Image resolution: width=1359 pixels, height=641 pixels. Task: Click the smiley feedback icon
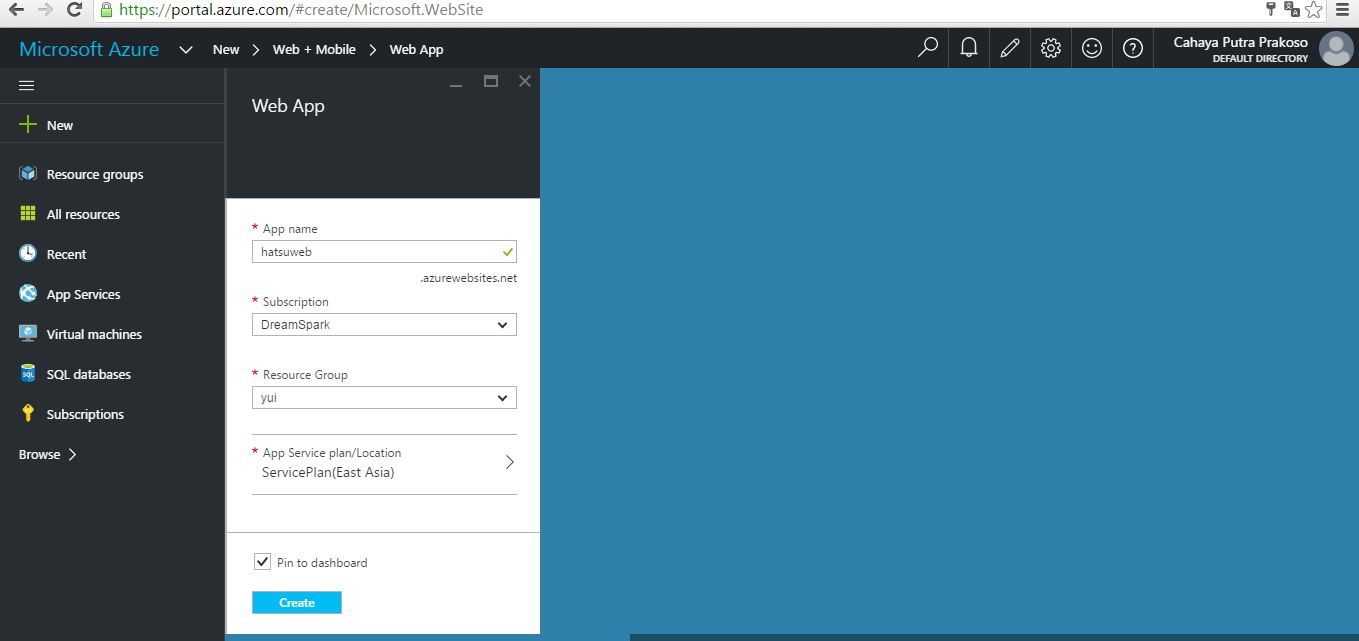tap(1092, 47)
